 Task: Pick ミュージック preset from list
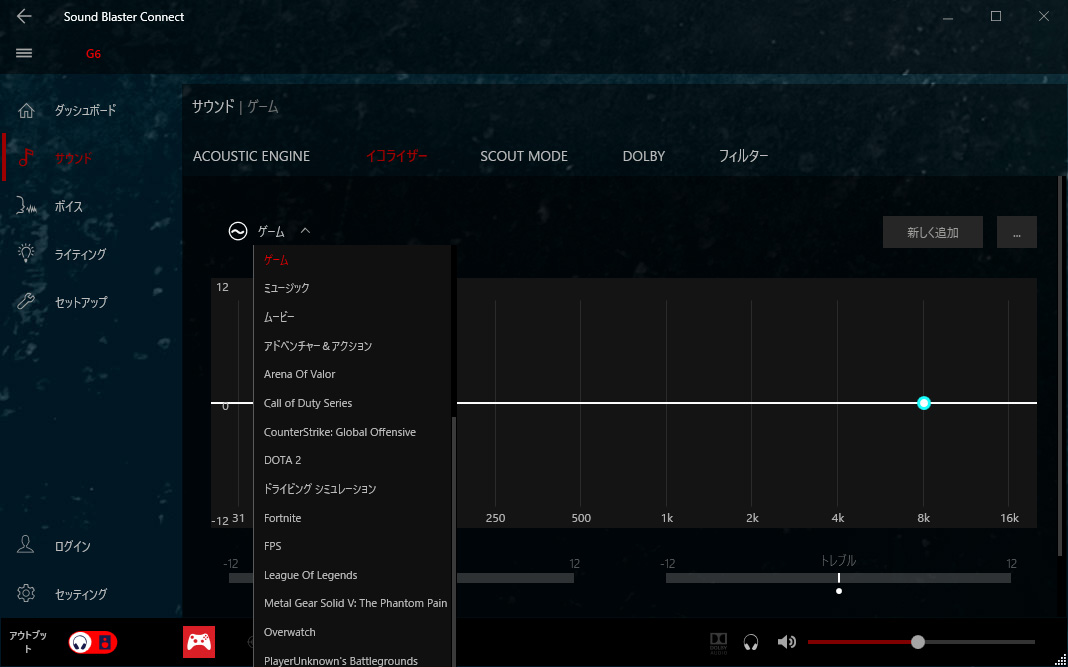click(287, 288)
